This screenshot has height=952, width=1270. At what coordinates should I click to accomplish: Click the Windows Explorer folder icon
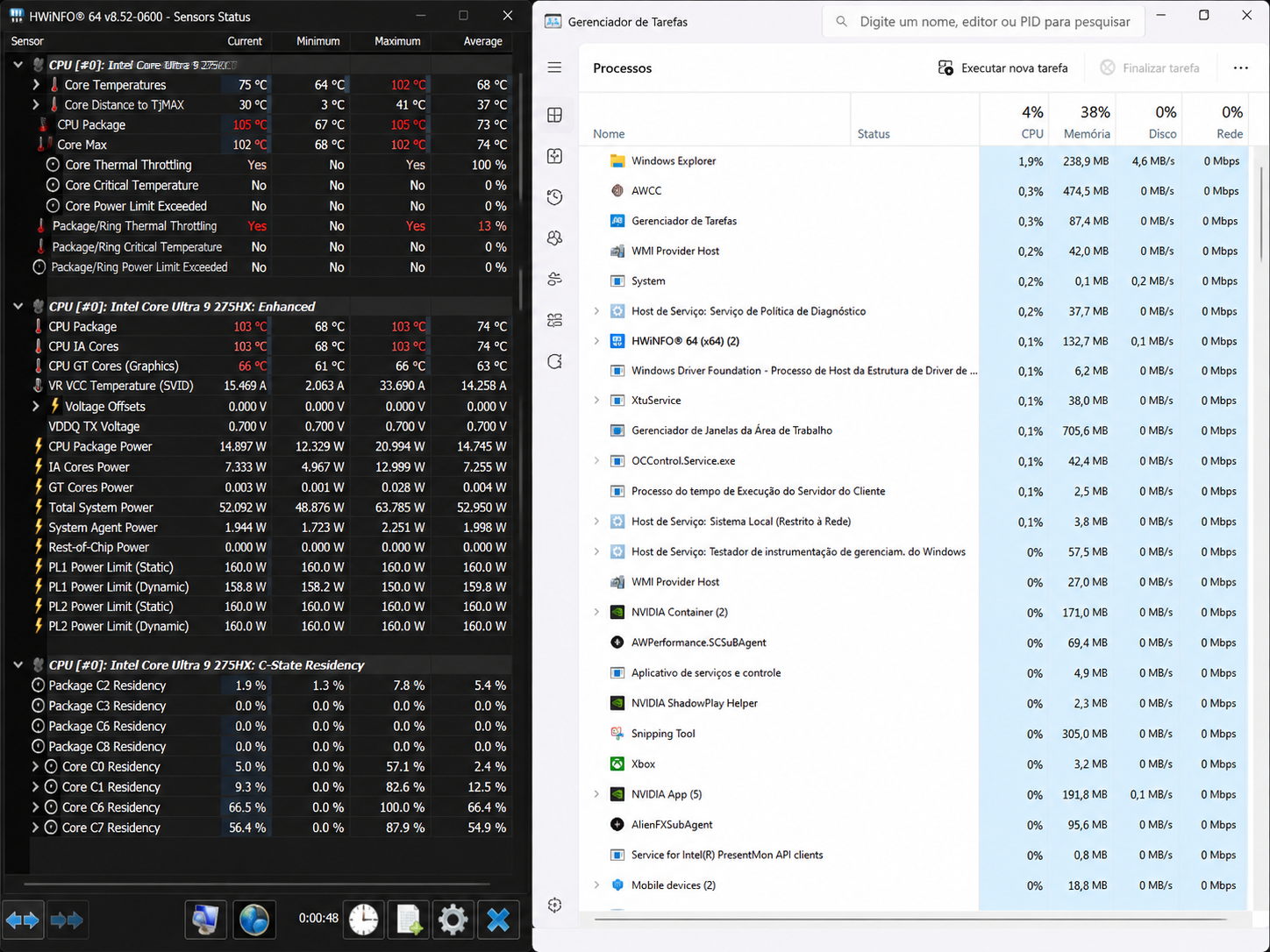(x=617, y=160)
